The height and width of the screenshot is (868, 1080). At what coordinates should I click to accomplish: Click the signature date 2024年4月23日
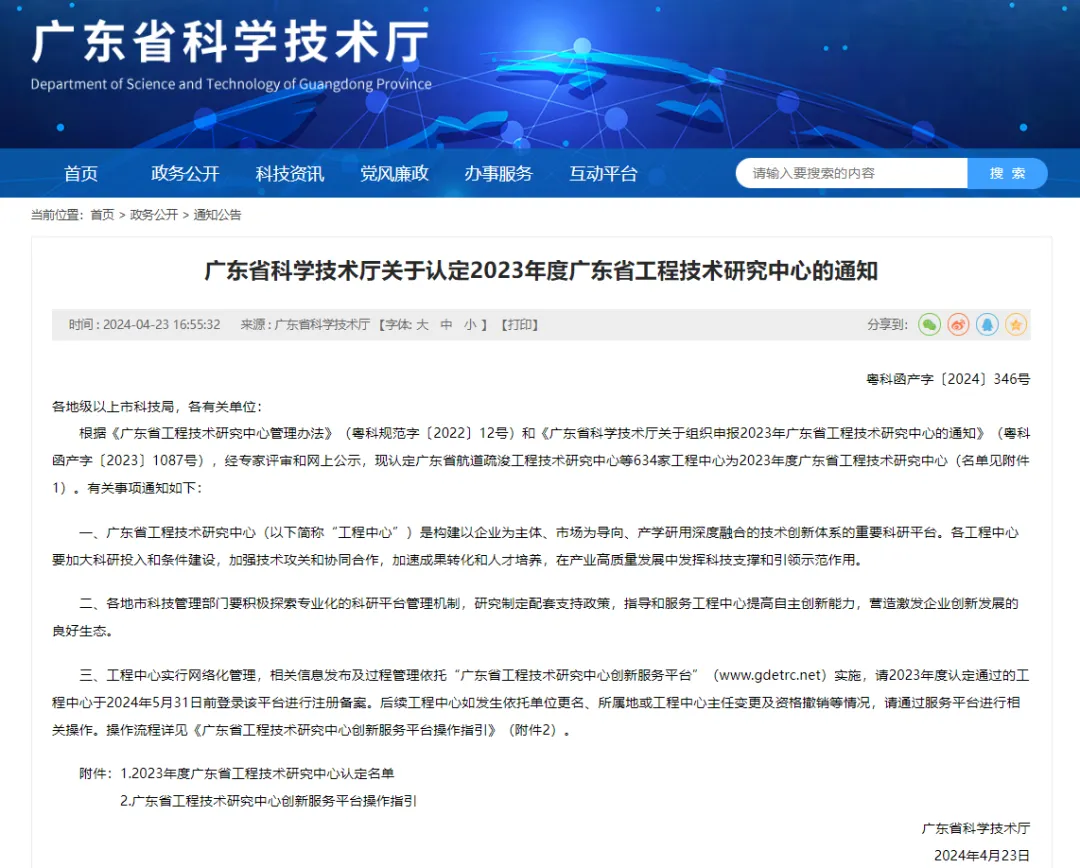click(x=982, y=856)
